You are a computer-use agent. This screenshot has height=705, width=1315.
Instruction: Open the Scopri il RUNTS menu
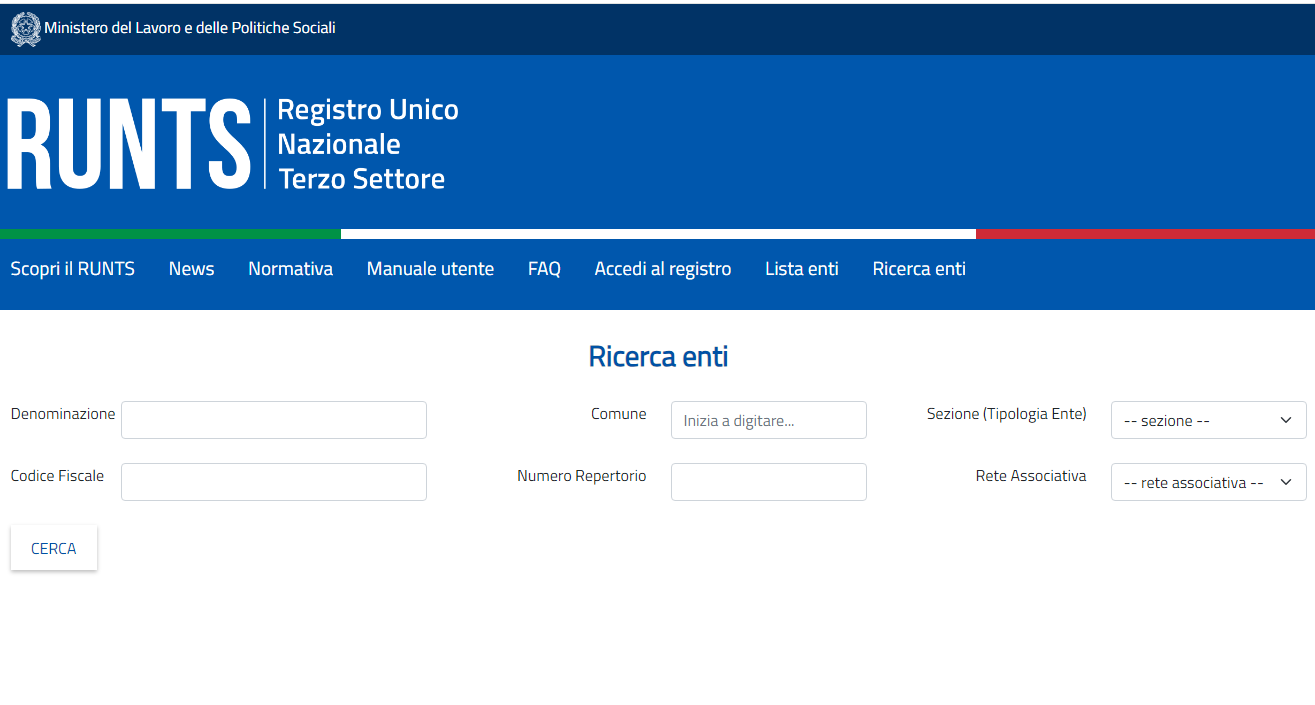coord(73,269)
